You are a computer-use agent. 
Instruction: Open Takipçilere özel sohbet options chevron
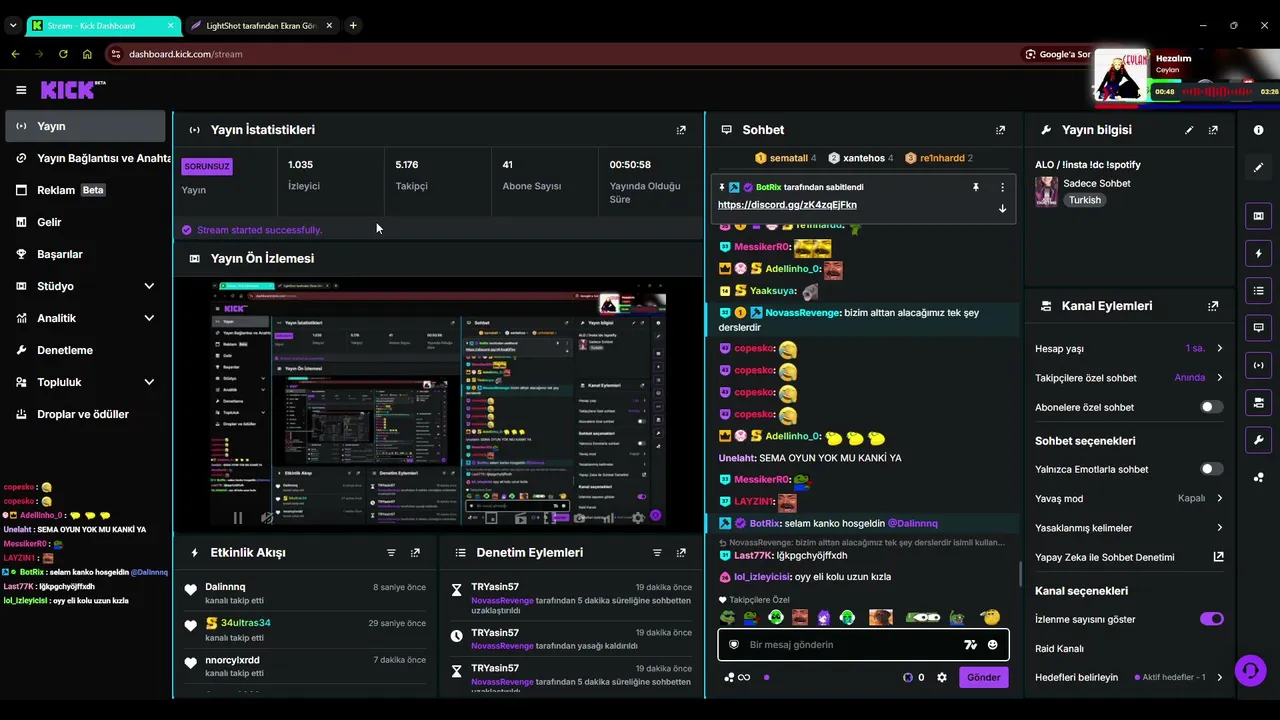1219,378
